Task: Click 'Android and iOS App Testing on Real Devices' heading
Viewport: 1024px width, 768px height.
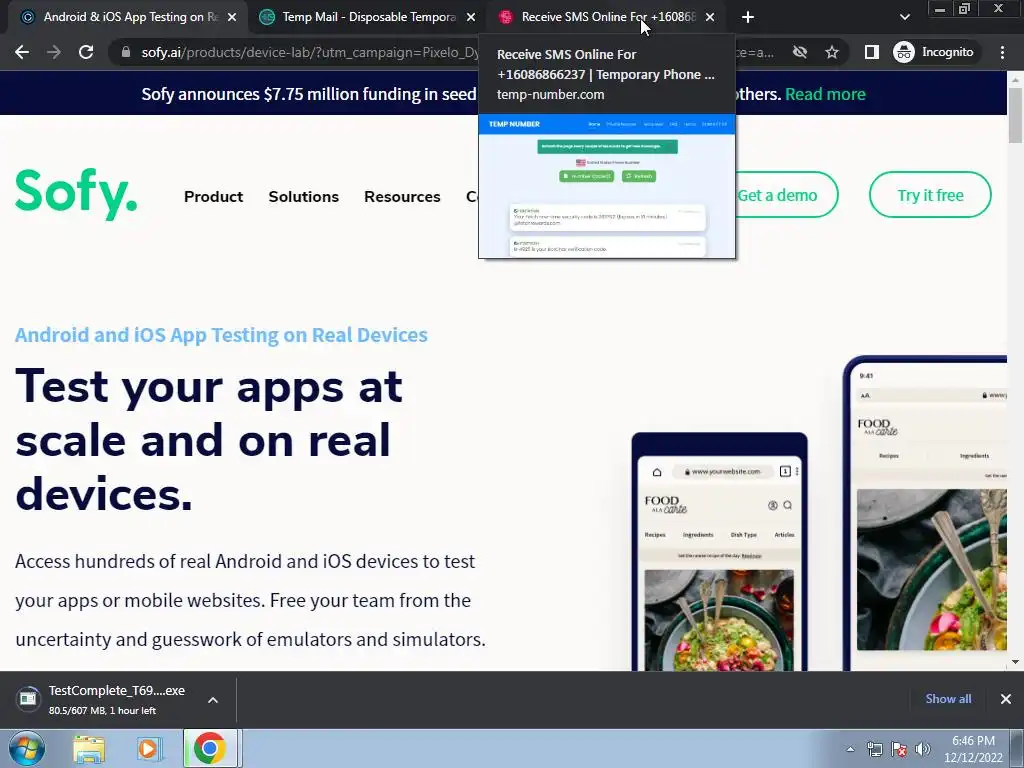Action: 221,334
